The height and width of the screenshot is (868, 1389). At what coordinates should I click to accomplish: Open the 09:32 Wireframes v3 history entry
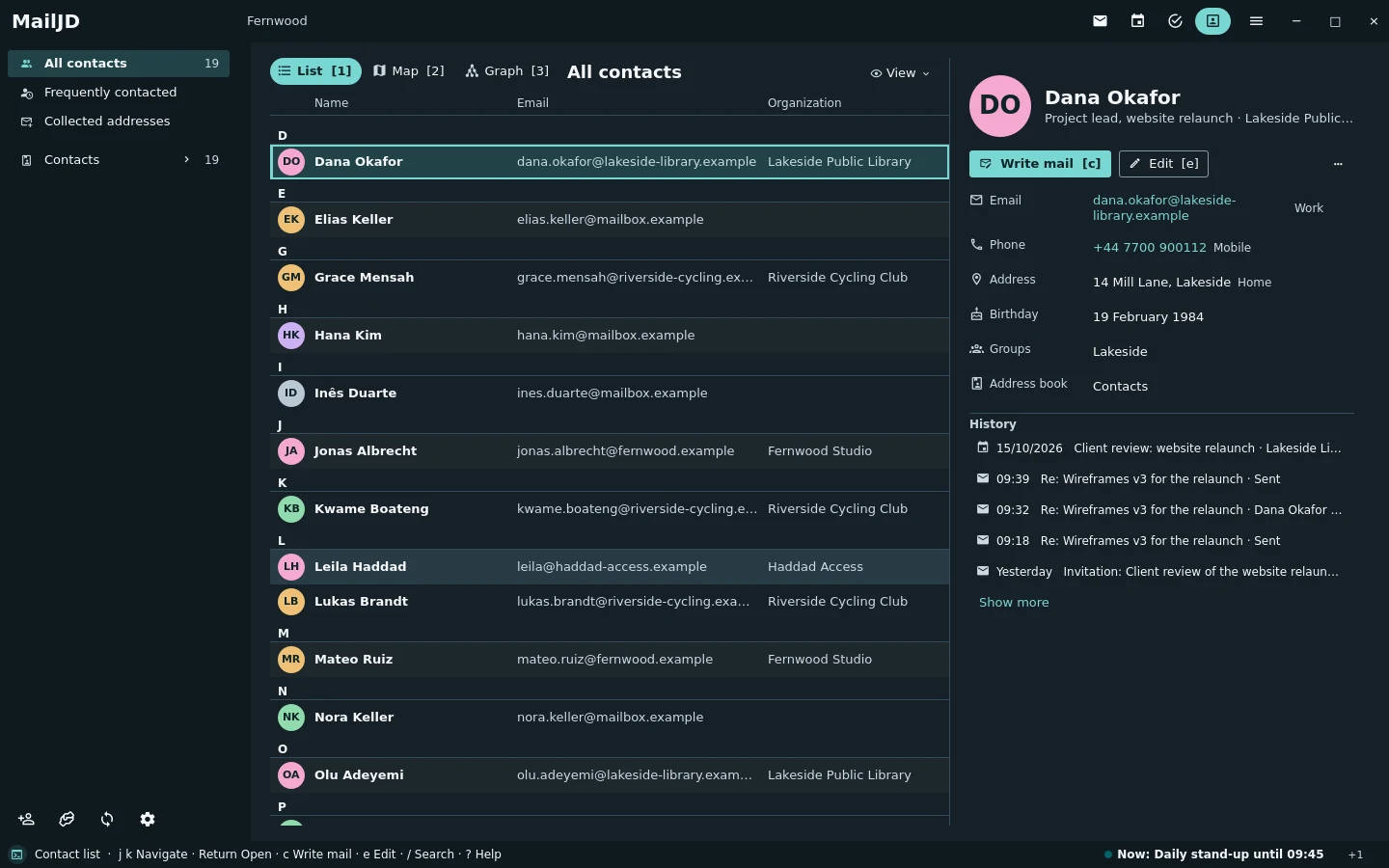[1161, 510]
